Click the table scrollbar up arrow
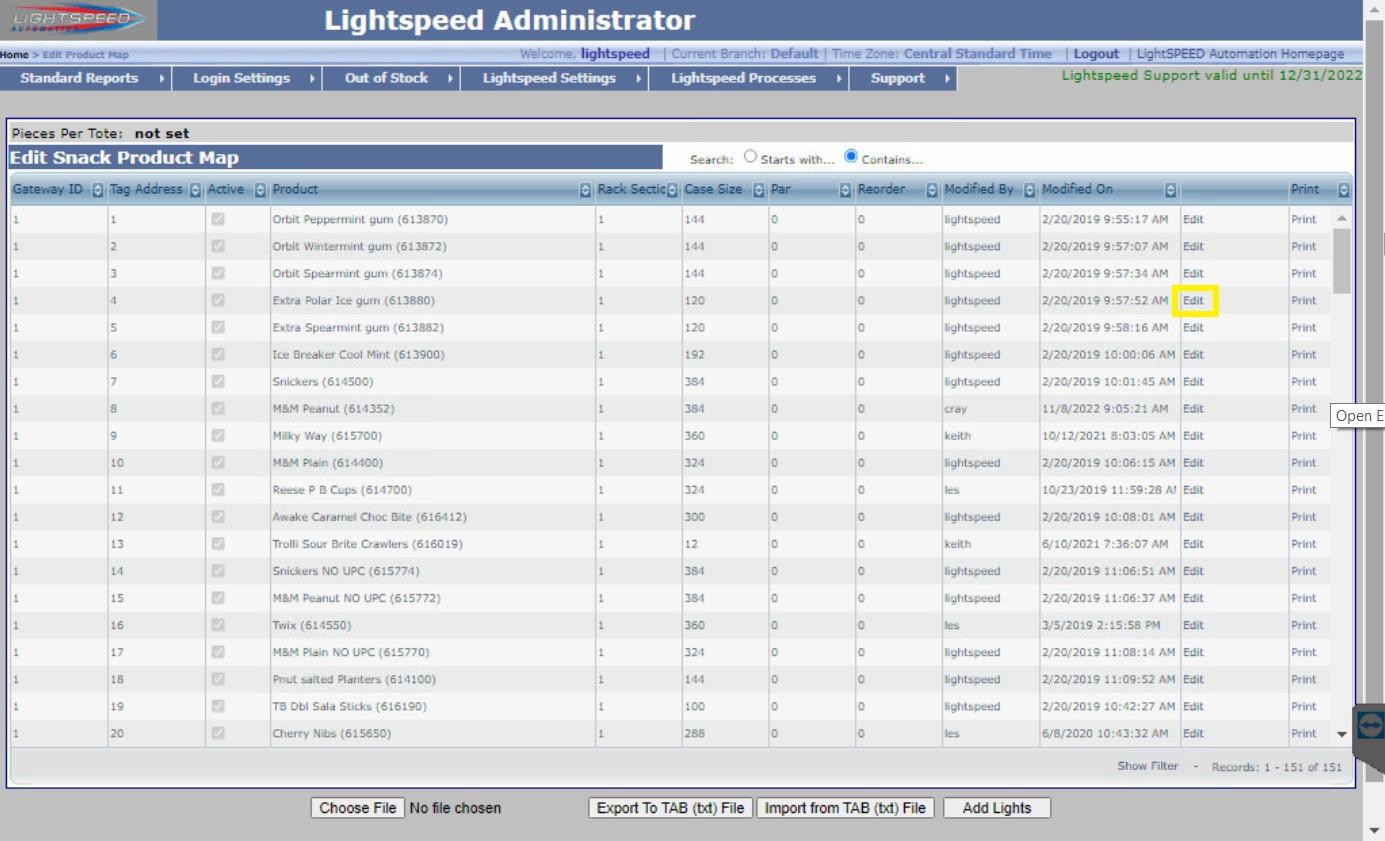This screenshot has height=841, width=1385. coord(1342,218)
